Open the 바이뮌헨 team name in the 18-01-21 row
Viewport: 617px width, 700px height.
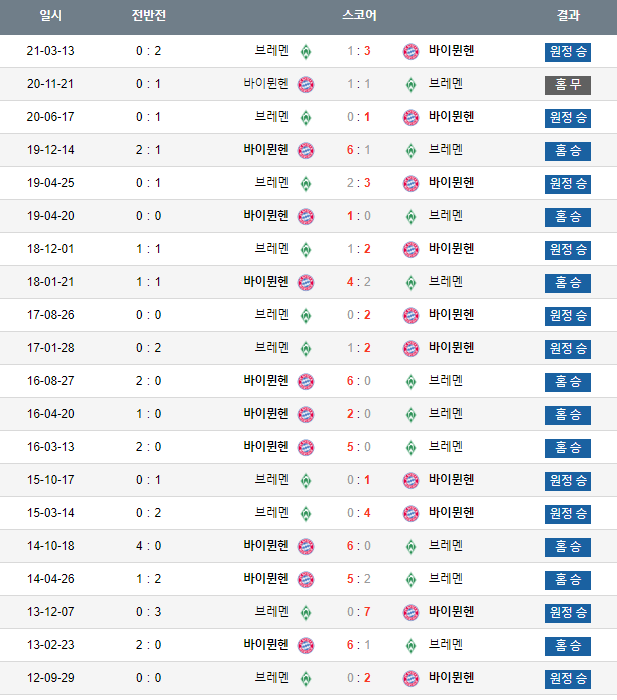[x=265, y=282]
